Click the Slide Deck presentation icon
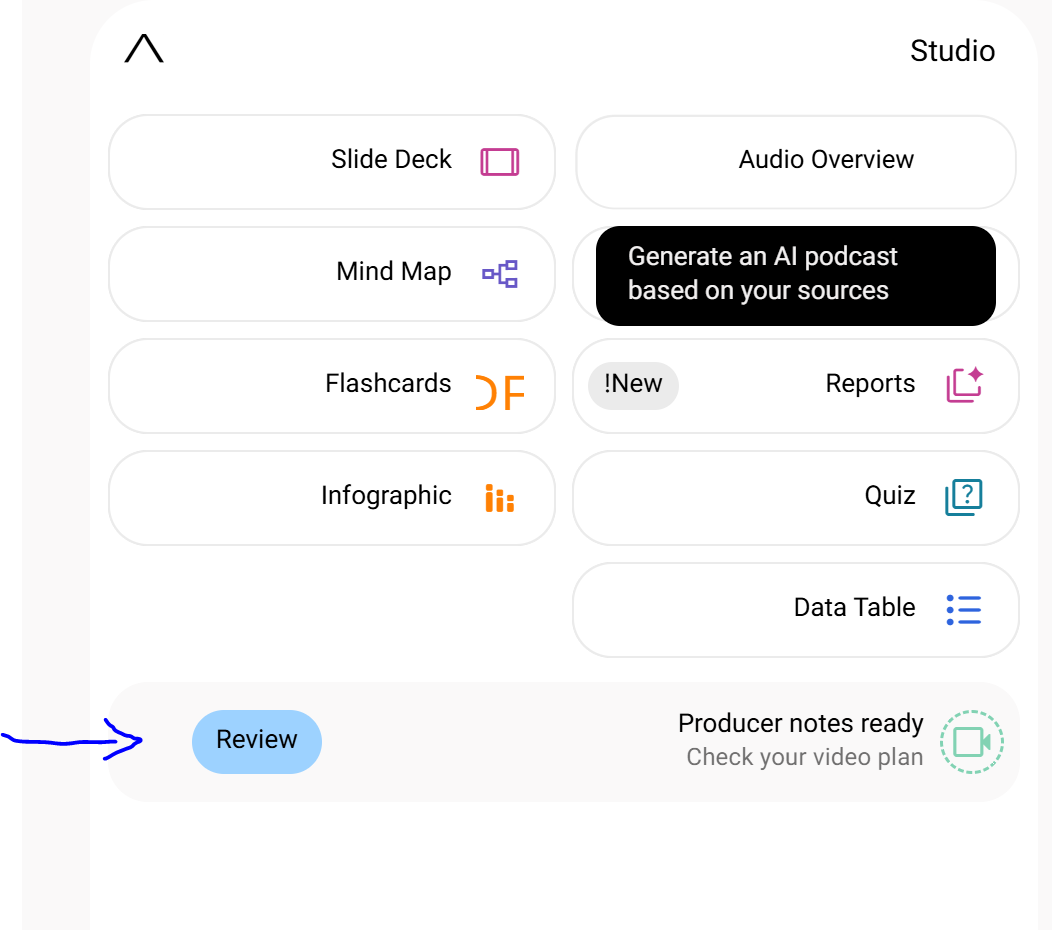Image resolution: width=1052 pixels, height=930 pixels. click(500, 162)
